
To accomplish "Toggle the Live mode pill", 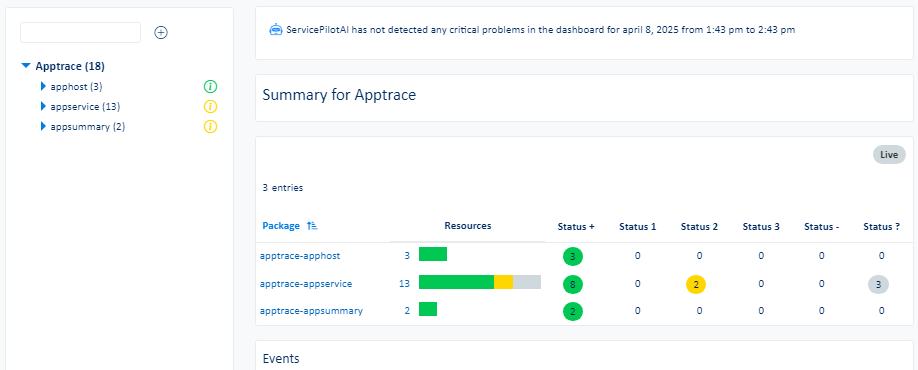I will pyautogui.click(x=889, y=155).
